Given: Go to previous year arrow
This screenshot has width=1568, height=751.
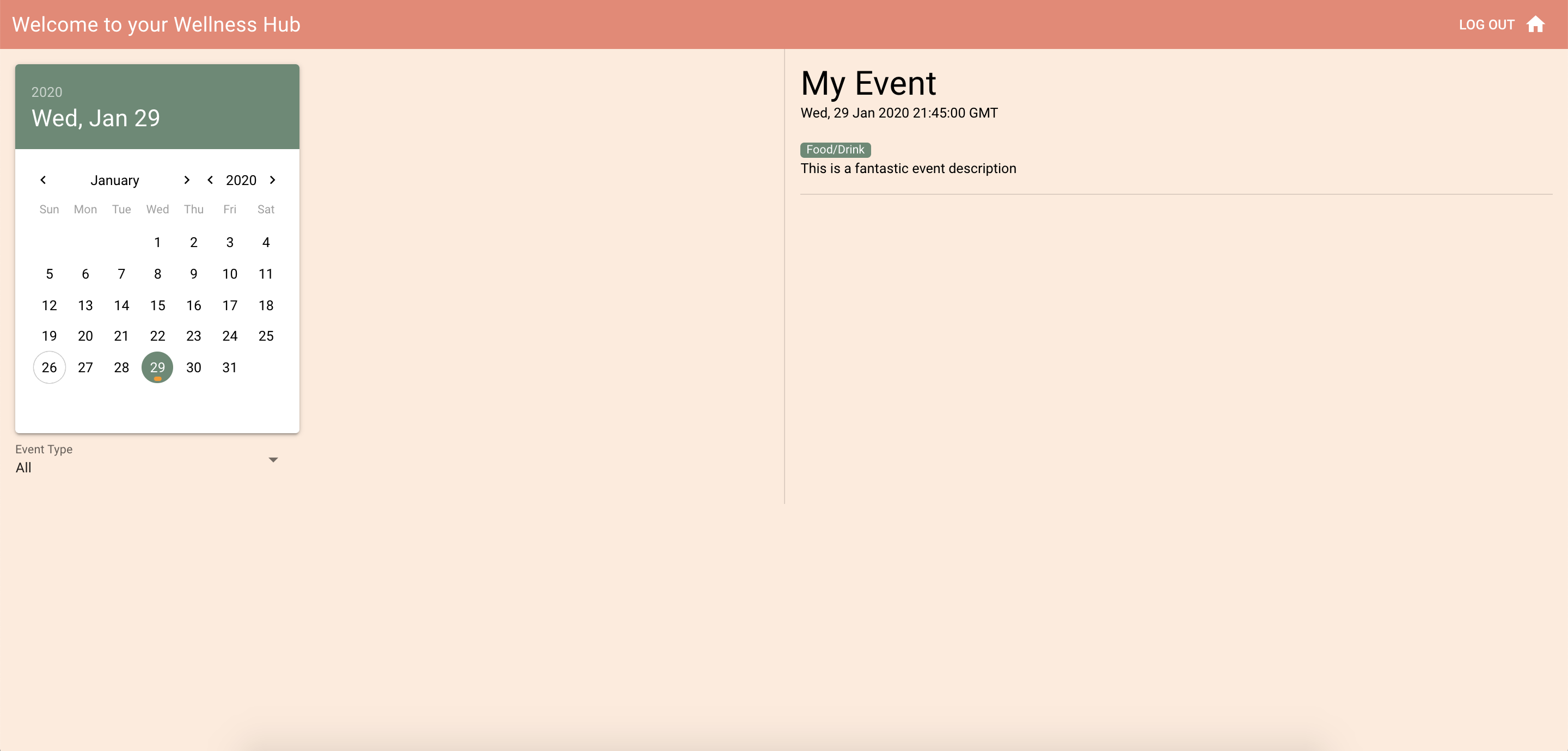Looking at the screenshot, I should pyautogui.click(x=210, y=180).
